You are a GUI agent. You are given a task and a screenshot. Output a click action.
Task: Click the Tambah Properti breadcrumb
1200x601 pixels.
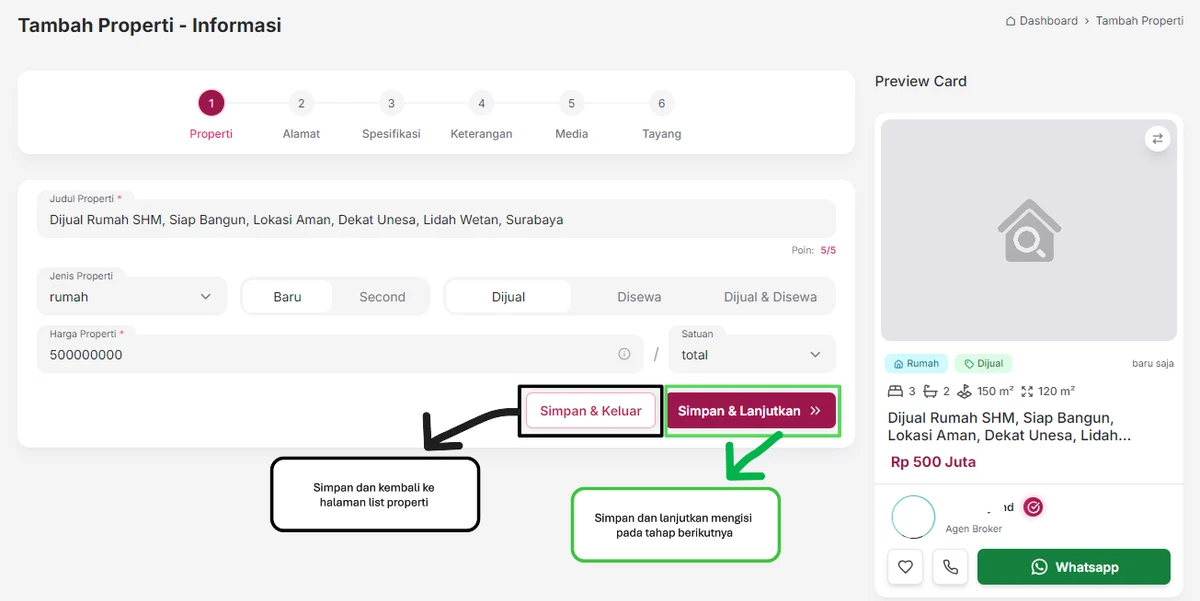pyautogui.click(x=1140, y=21)
